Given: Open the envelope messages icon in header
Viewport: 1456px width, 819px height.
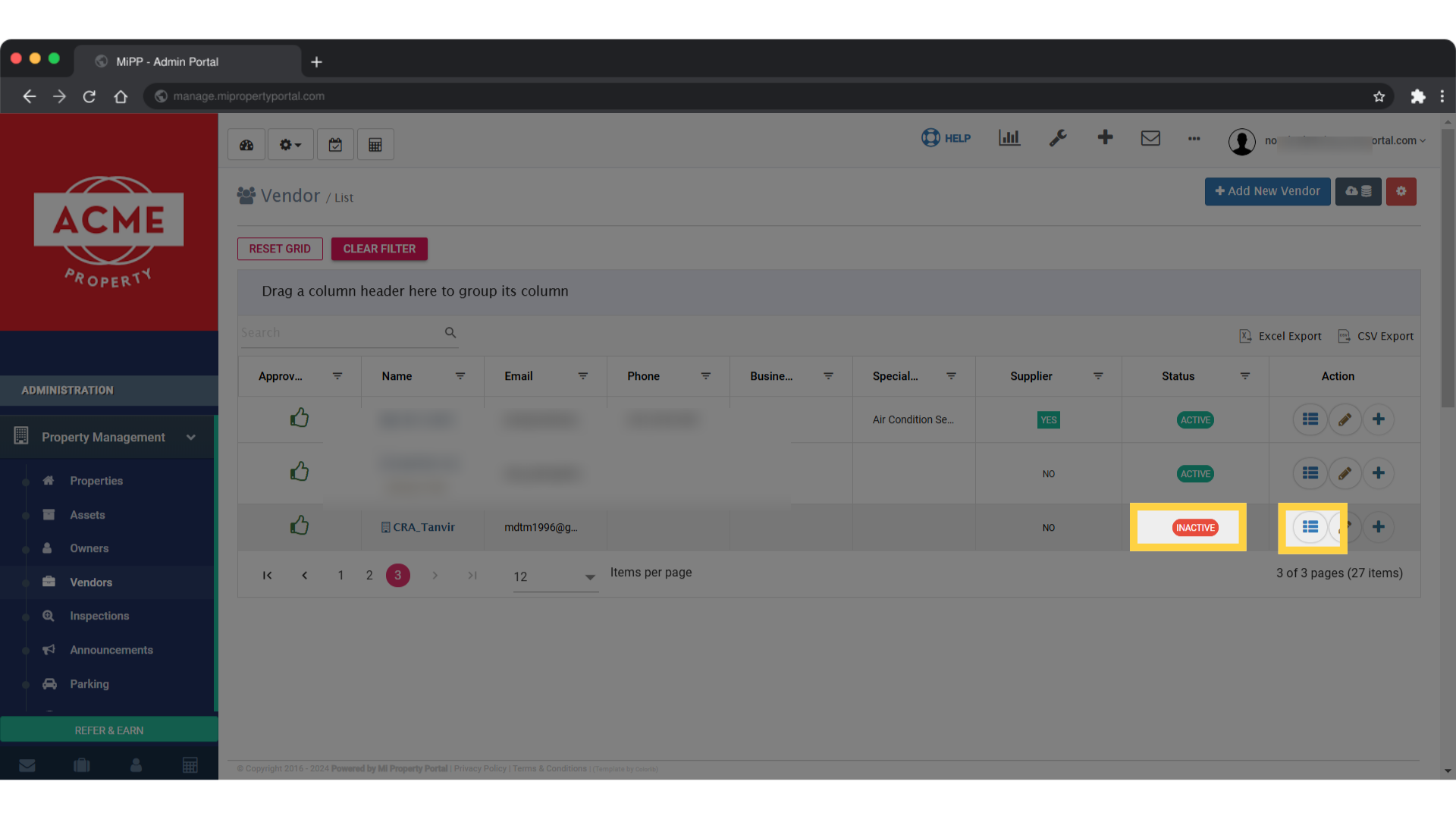Looking at the screenshot, I should pos(1150,138).
